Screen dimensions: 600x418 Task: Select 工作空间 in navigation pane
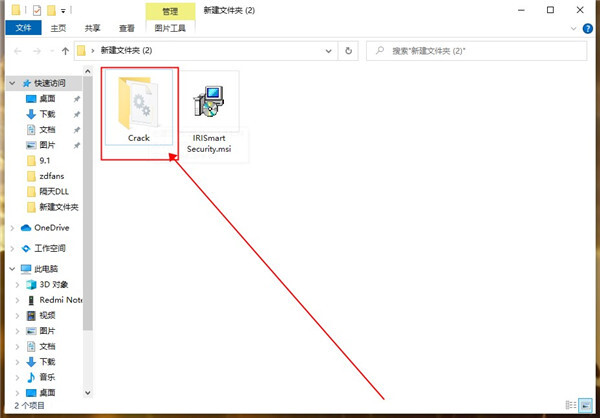pos(50,248)
